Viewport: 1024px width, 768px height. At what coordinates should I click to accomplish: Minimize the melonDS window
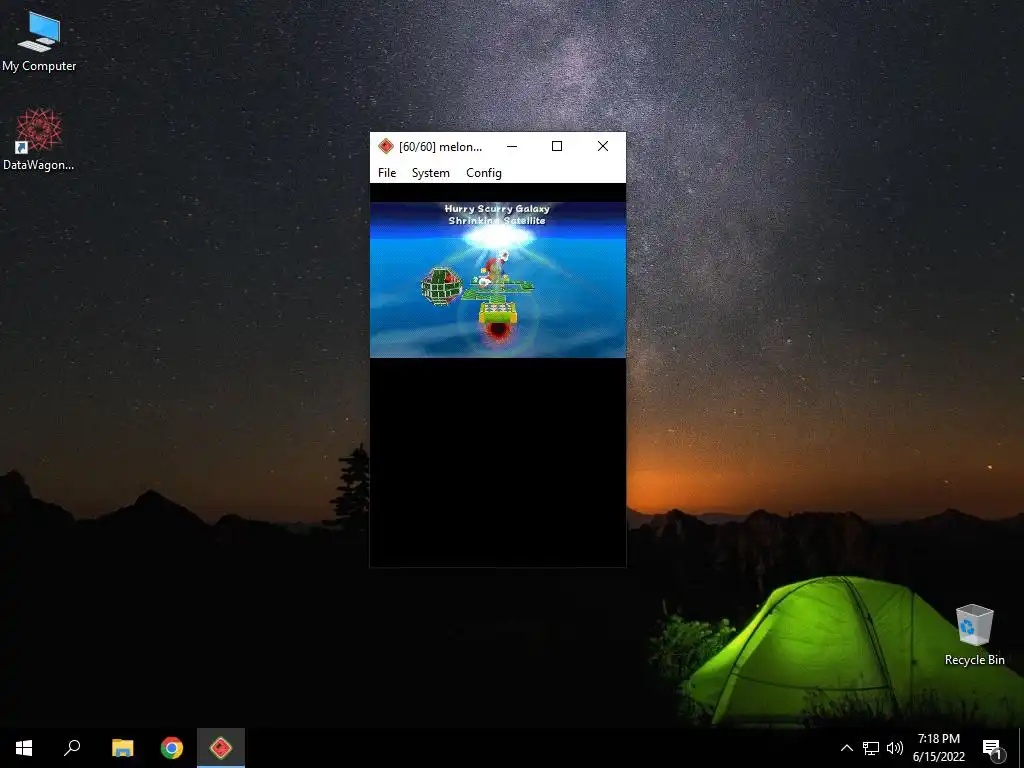click(x=512, y=146)
